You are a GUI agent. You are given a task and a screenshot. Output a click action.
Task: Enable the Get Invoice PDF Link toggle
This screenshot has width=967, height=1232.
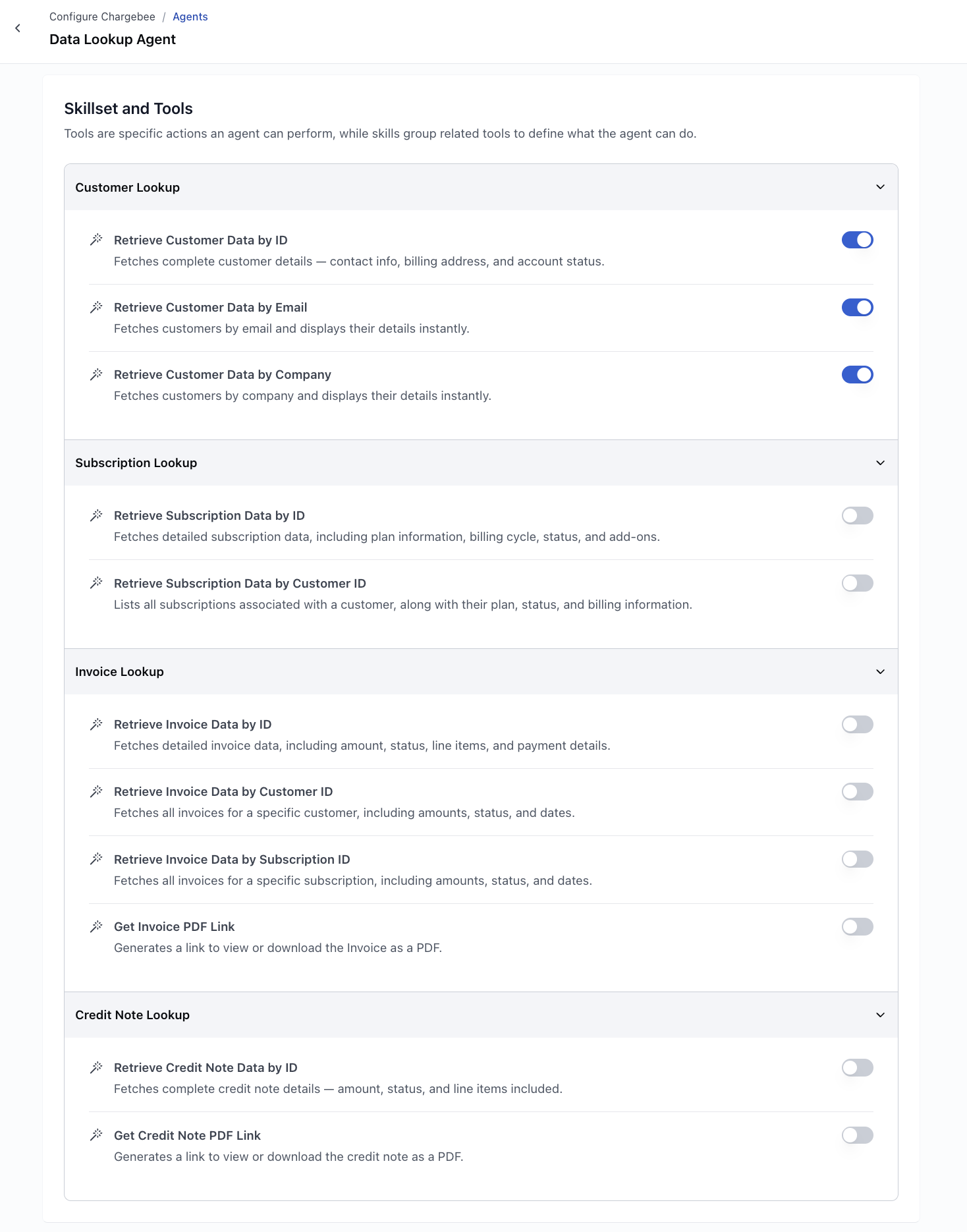tap(856, 926)
